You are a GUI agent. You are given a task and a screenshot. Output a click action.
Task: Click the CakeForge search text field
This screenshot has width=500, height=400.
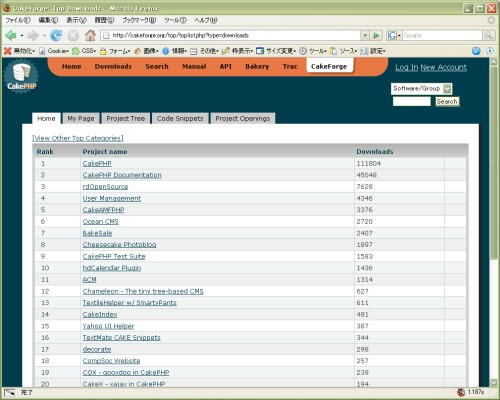click(412, 101)
